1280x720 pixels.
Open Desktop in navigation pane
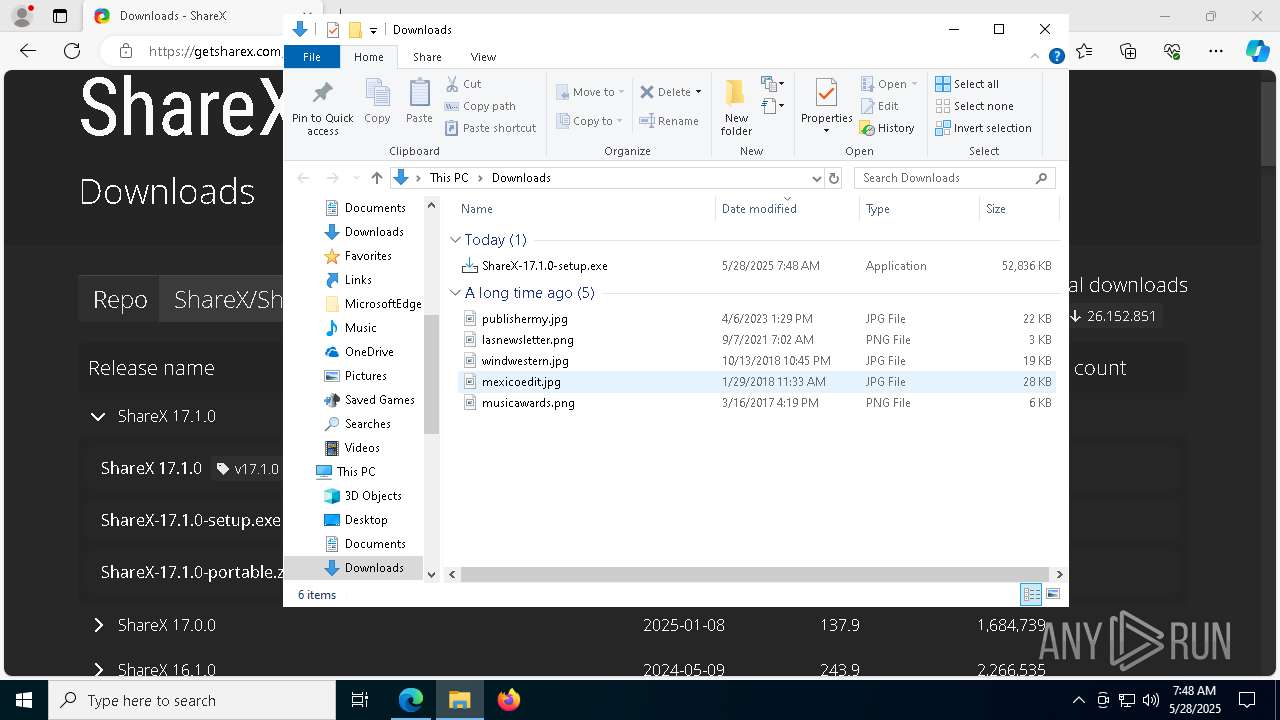tap(365, 520)
